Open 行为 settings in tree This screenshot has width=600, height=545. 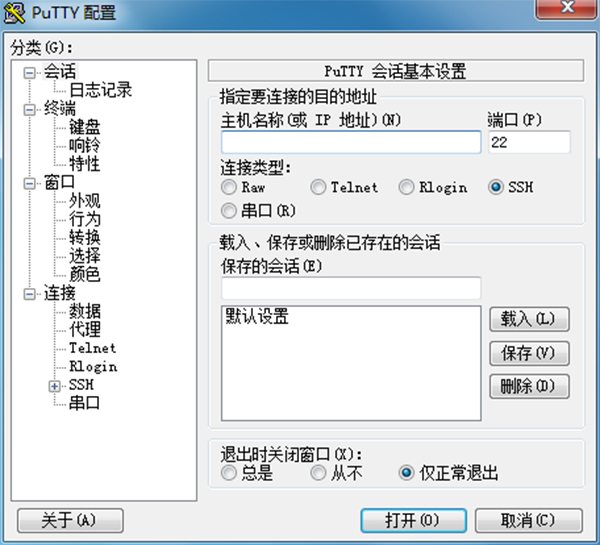pyautogui.click(x=85, y=220)
